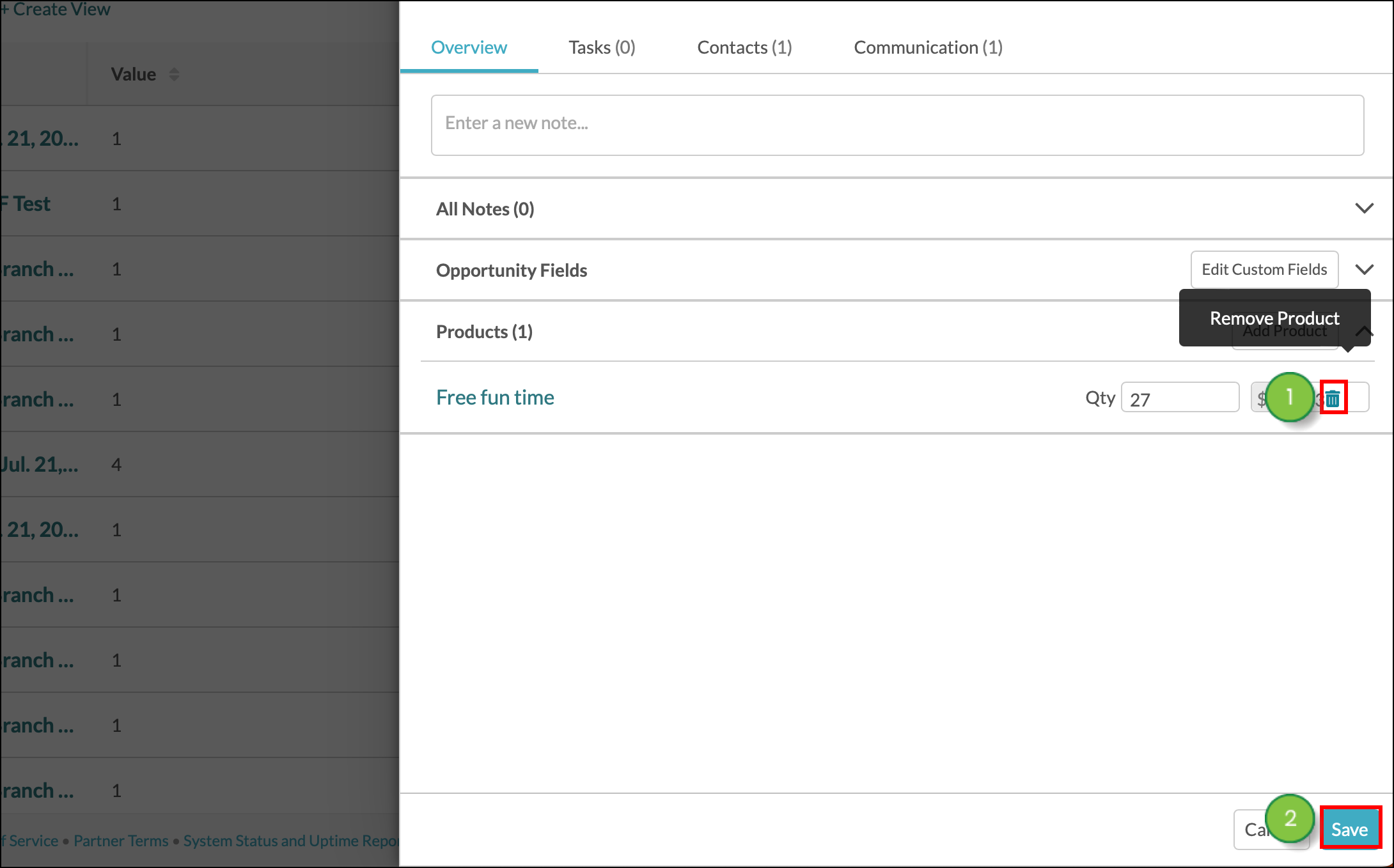
Task: Click Edit Custom Fields button
Action: tap(1264, 270)
